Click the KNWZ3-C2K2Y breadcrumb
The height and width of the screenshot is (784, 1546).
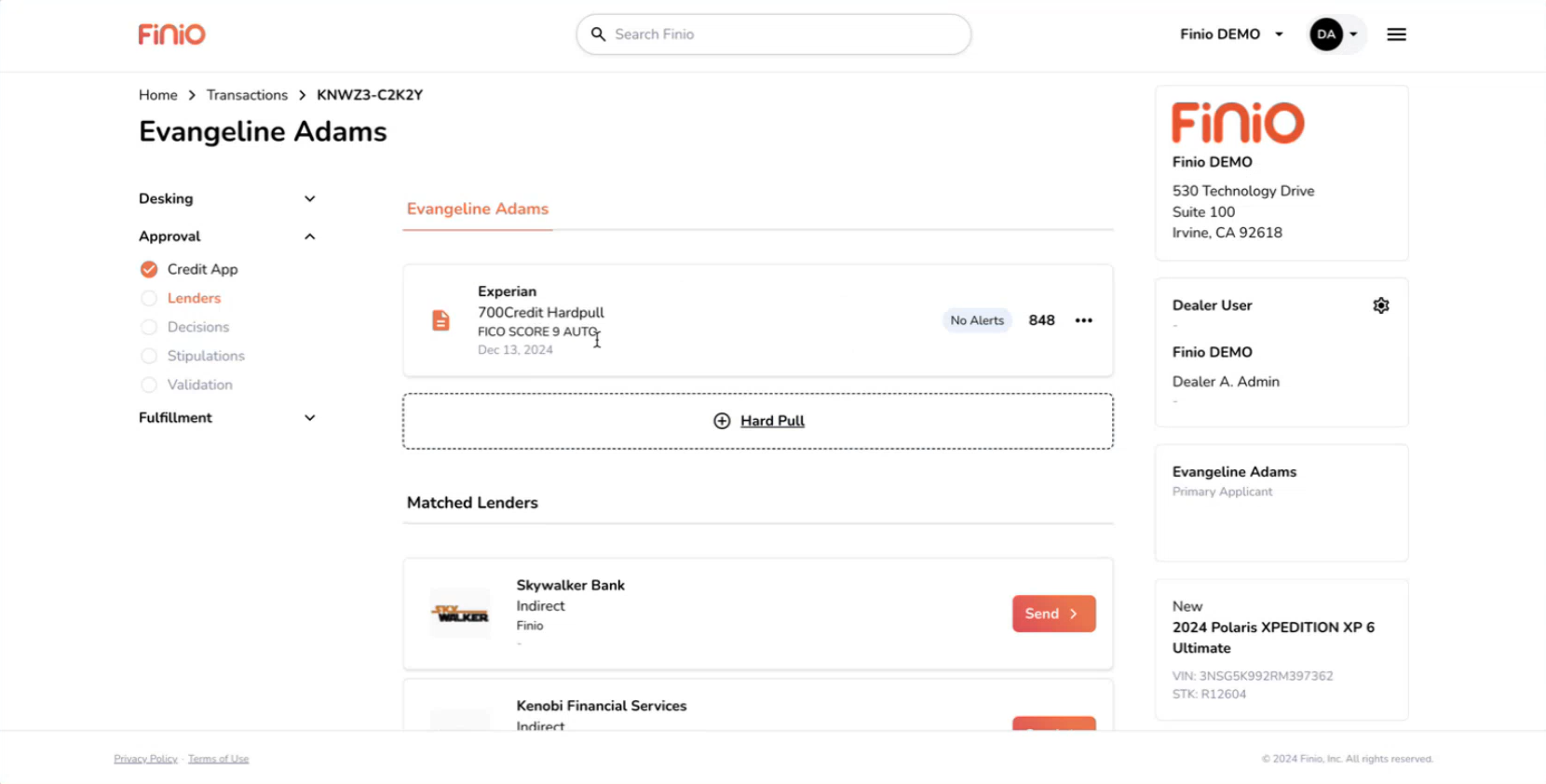click(x=370, y=95)
